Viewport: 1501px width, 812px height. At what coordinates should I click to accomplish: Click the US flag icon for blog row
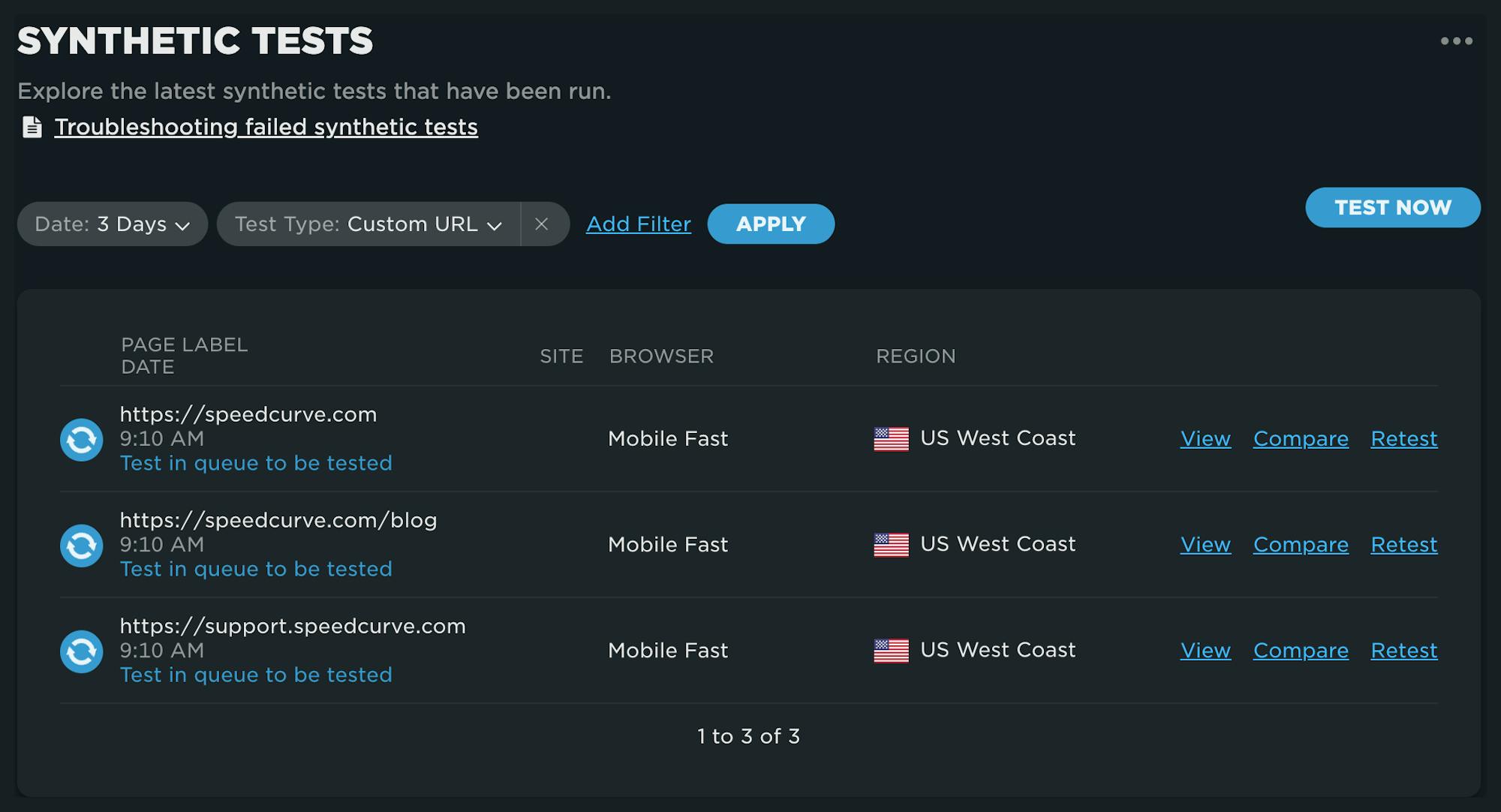(x=891, y=544)
